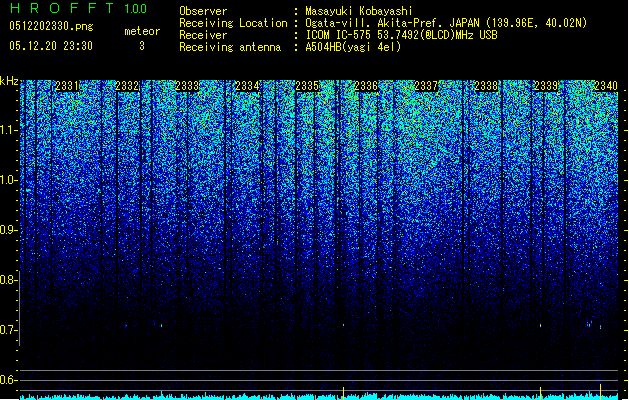Click the Receiver field label

(x=203, y=35)
